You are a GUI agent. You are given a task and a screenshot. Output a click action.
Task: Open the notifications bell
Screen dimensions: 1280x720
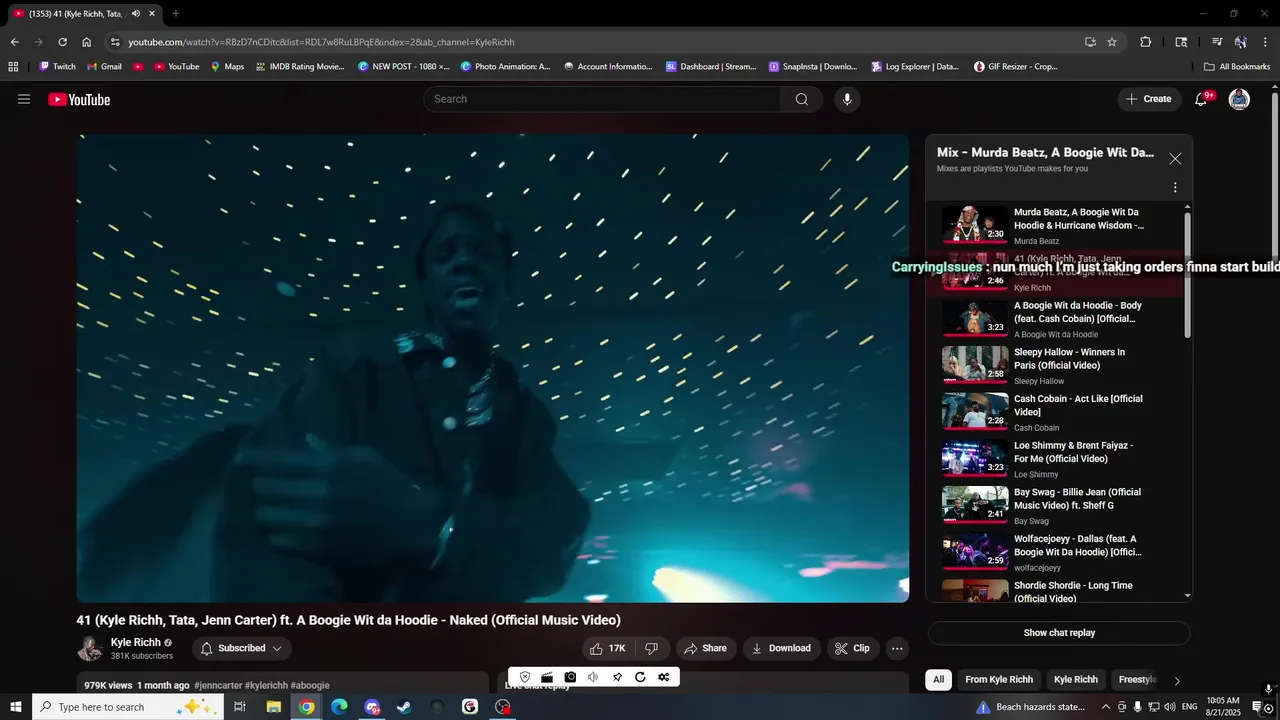[1202, 99]
